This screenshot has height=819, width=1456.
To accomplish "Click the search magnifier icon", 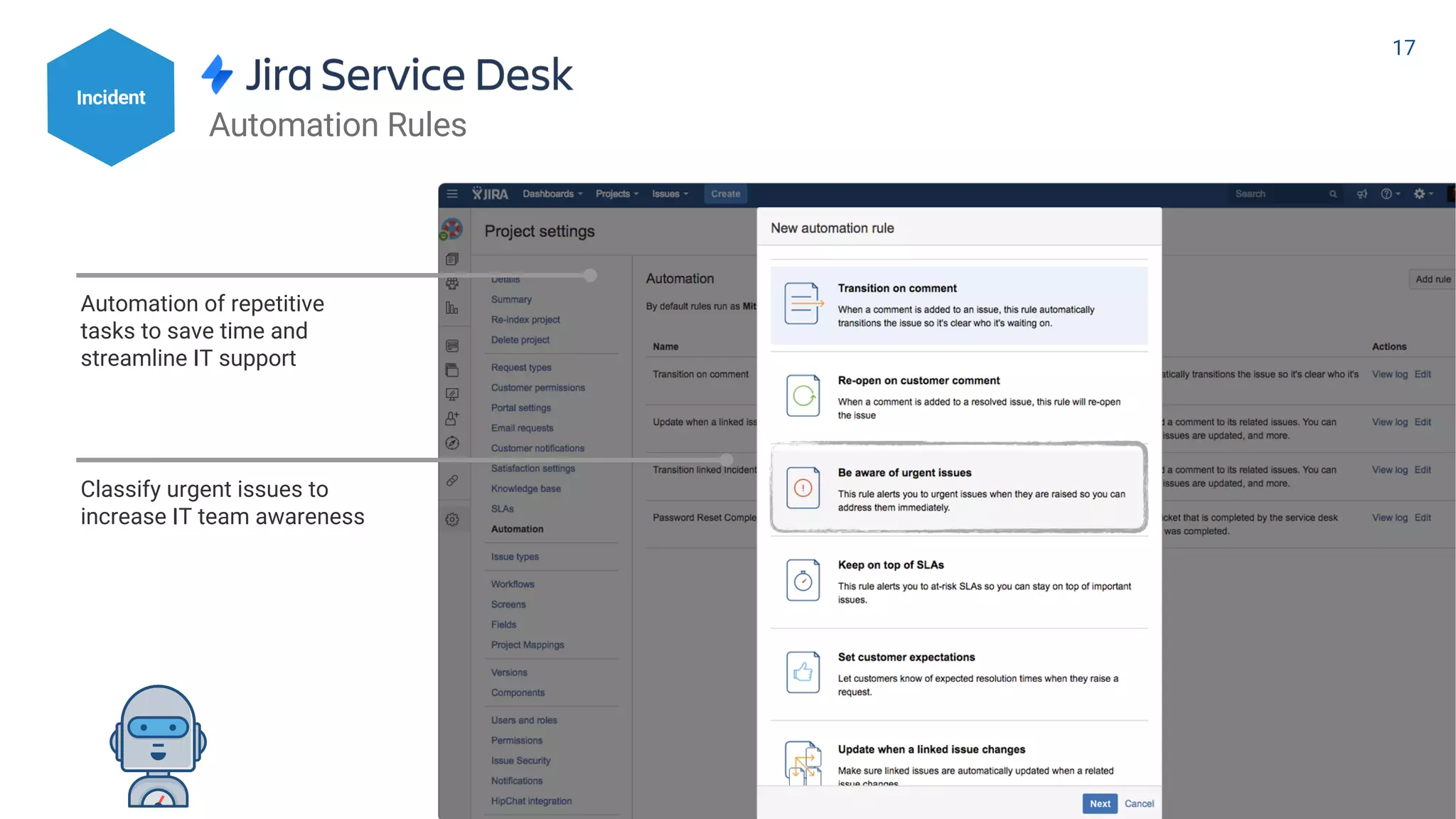I will 1333,194.
